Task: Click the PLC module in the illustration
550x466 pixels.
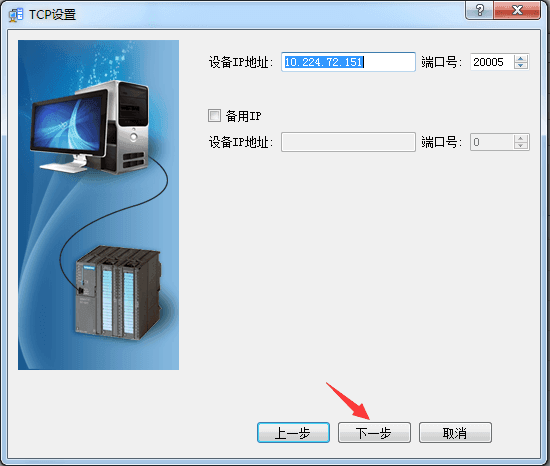Action: click(118, 293)
